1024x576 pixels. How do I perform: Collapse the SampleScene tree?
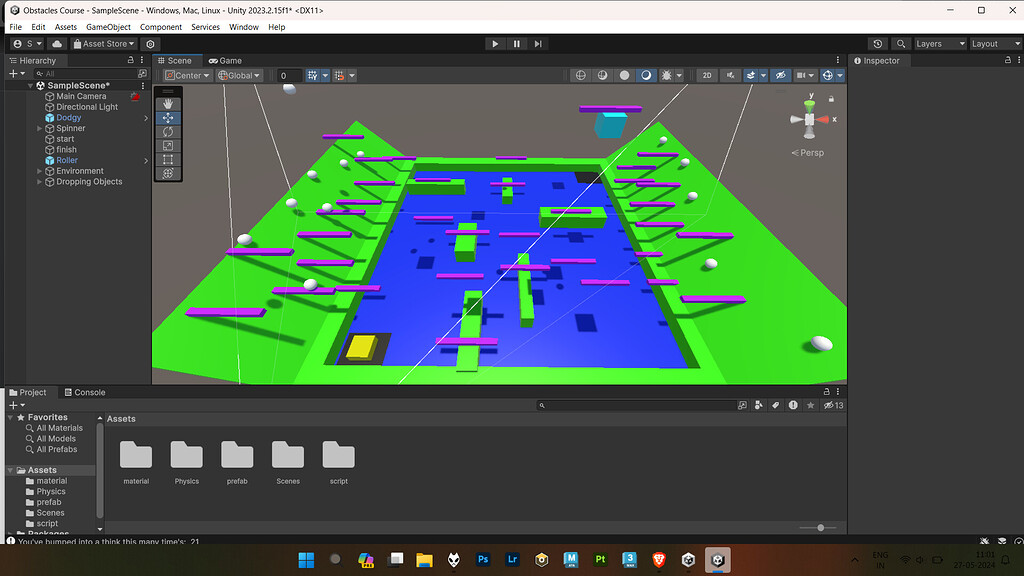(30, 86)
